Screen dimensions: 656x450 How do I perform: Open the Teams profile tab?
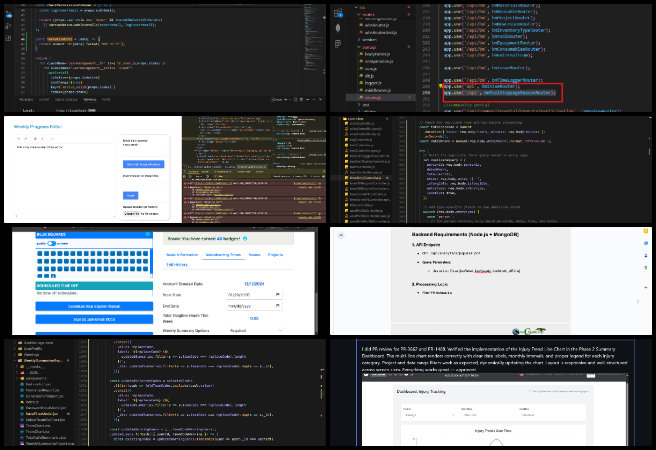[254, 254]
